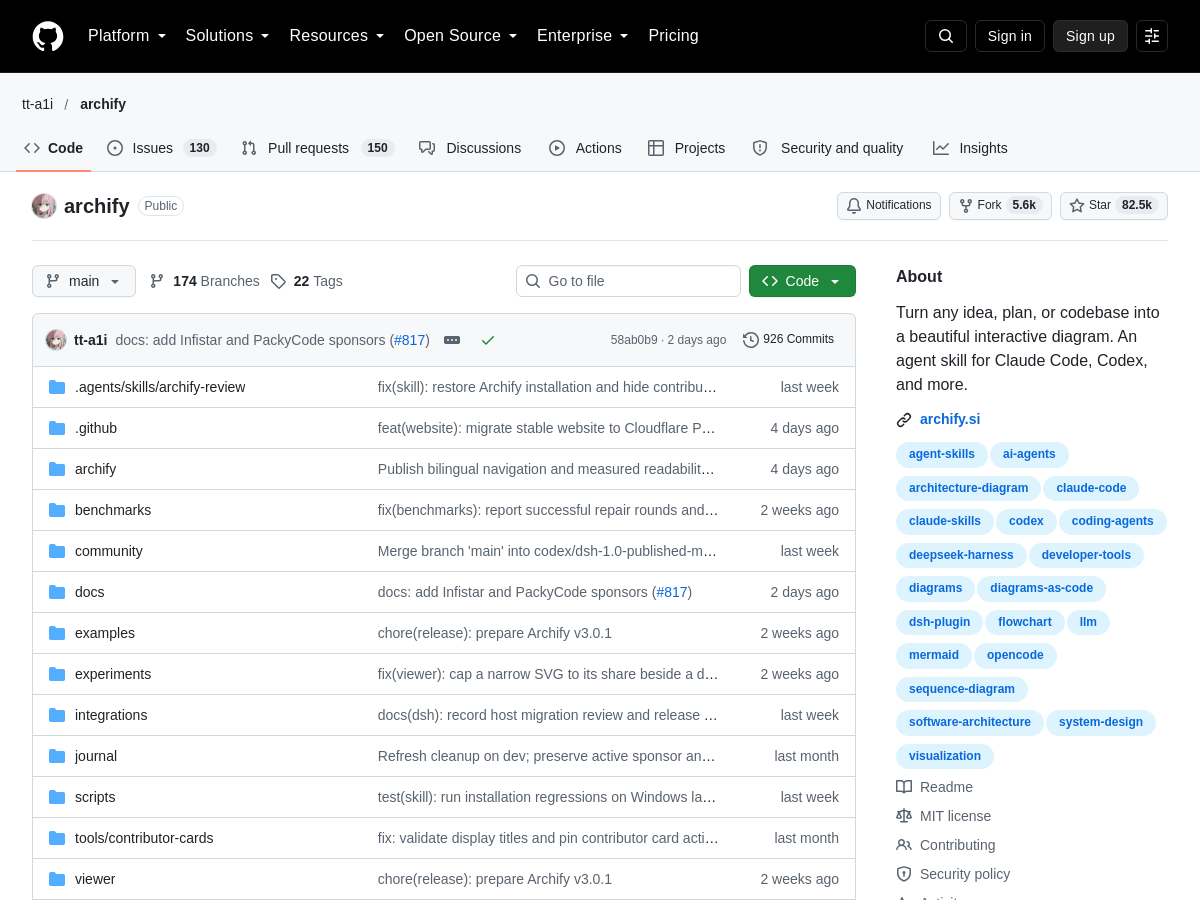Open the search magnifier button in header
The height and width of the screenshot is (900, 1200).
pyautogui.click(x=946, y=36)
